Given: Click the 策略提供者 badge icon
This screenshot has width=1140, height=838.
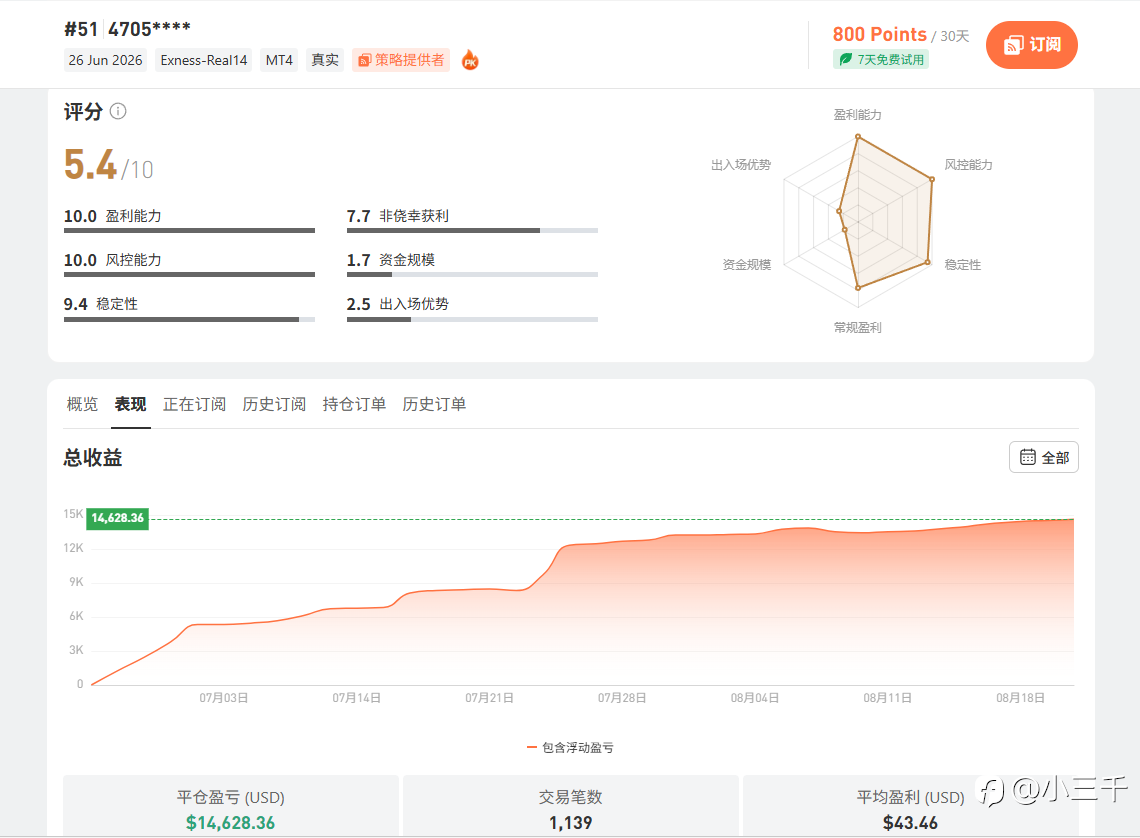Looking at the screenshot, I should [365, 60].
